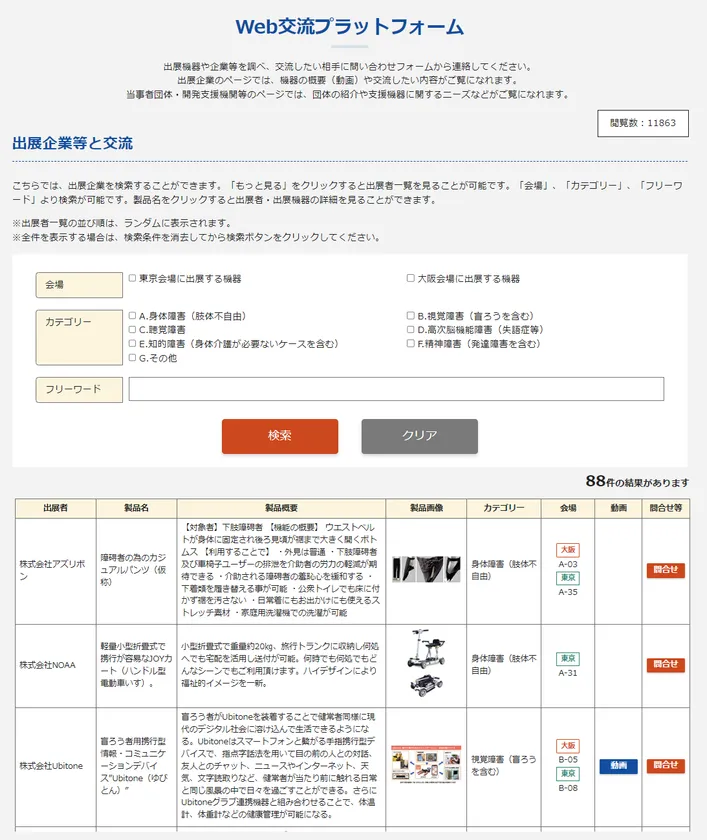This screenshot has width=707, height=840.
Task: Click booth number A-03
Action: (x=568, y=564)
